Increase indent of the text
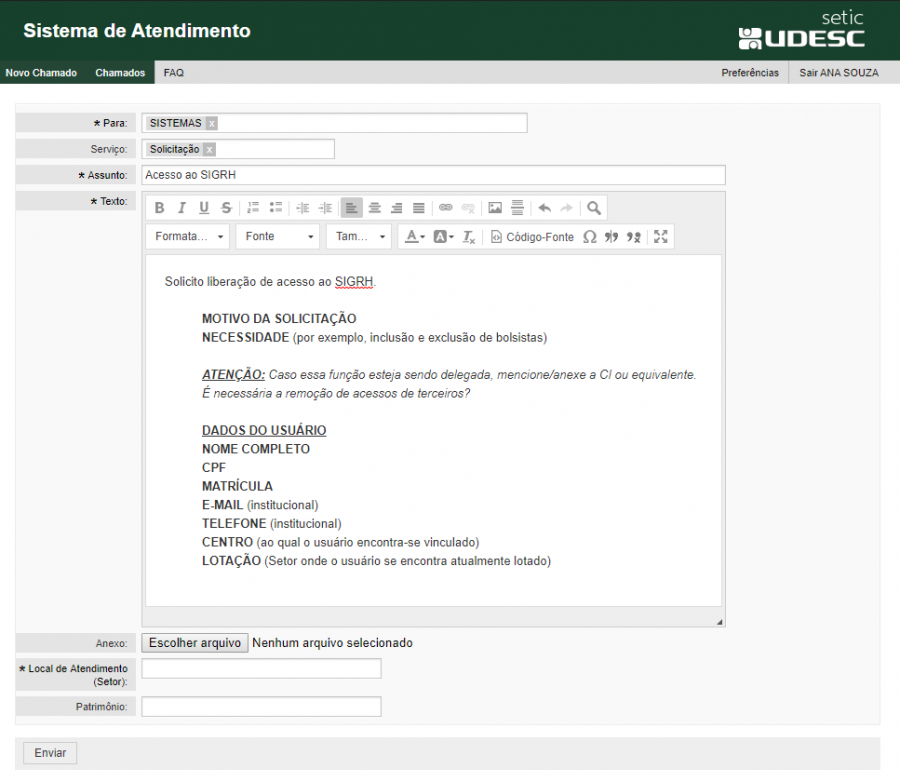 point(325,208)
